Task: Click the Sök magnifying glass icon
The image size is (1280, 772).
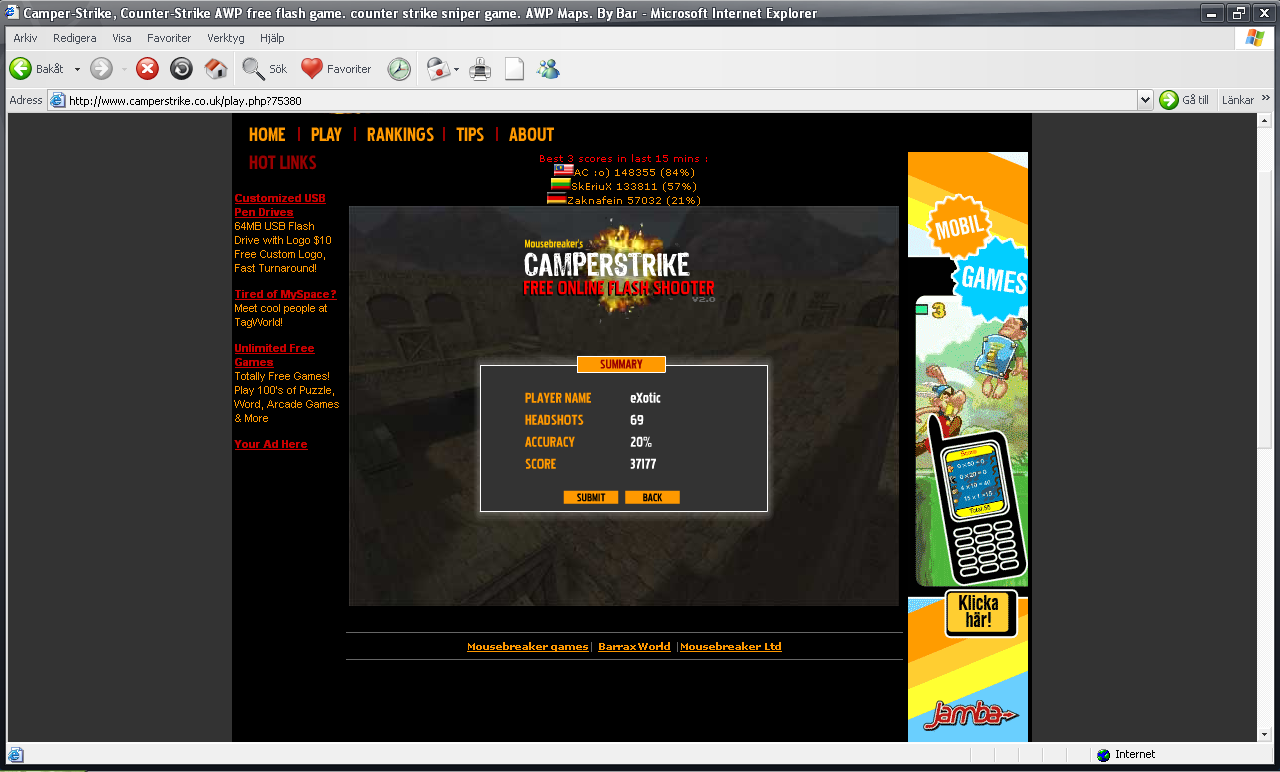Action: (x=253, y=69)
